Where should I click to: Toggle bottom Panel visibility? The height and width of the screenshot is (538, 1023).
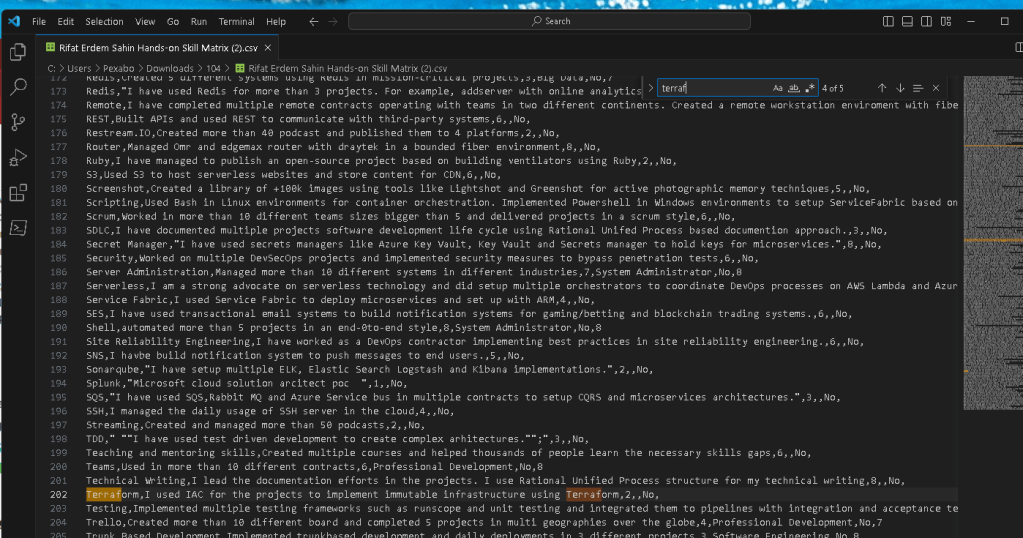tap(908, 22)
